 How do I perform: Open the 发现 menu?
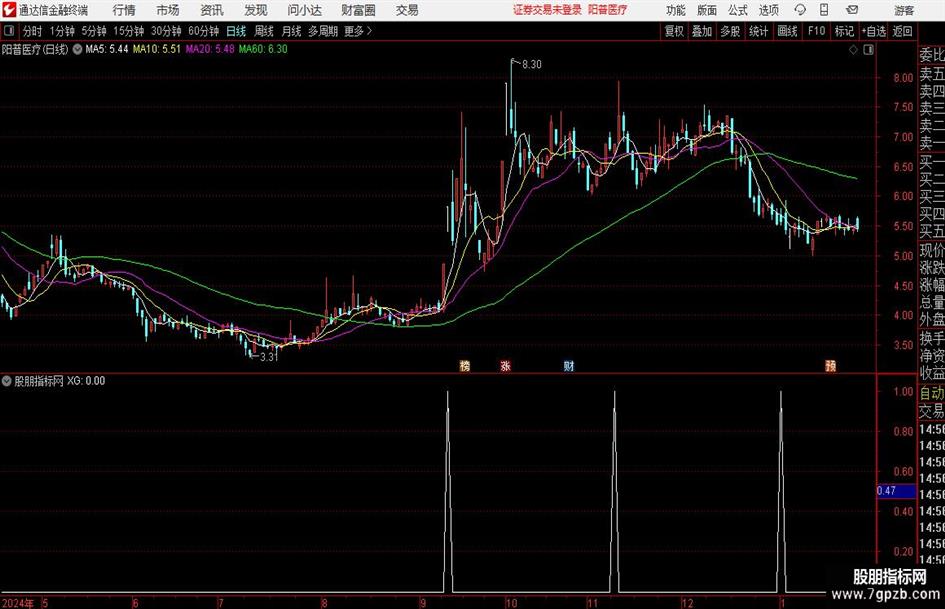[256, 10]
